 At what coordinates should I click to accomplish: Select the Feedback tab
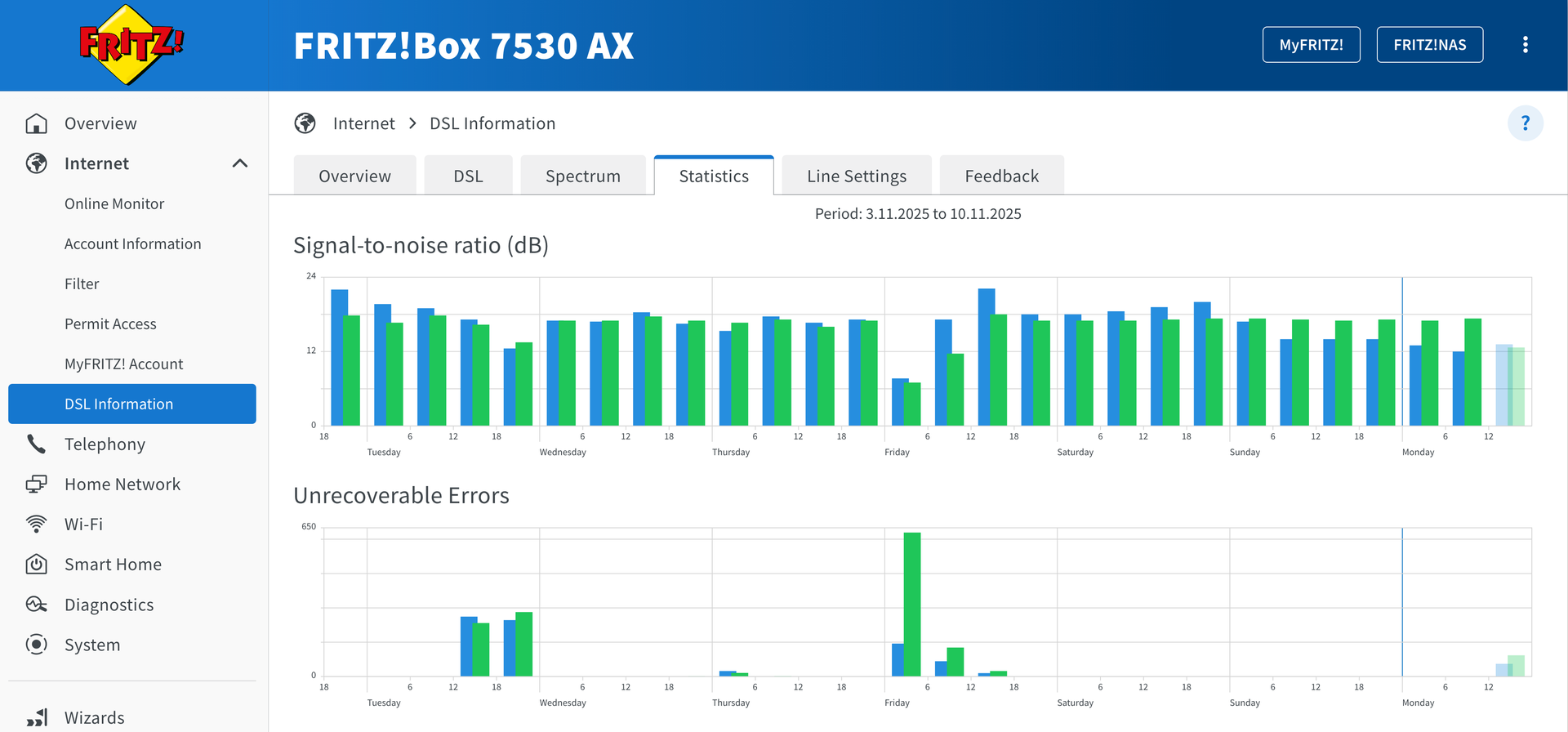[x=1001, y=176]
